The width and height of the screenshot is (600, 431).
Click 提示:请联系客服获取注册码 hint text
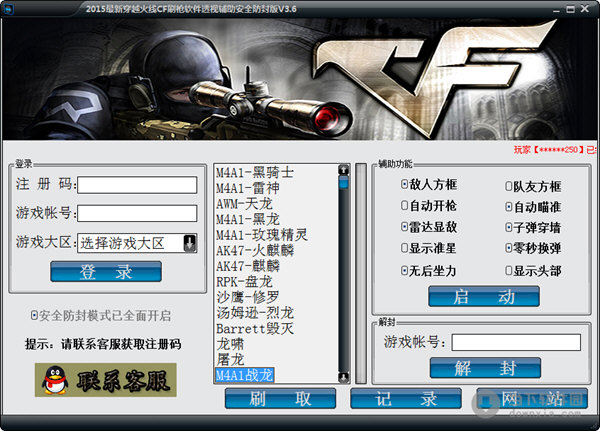tap(103, 344)
